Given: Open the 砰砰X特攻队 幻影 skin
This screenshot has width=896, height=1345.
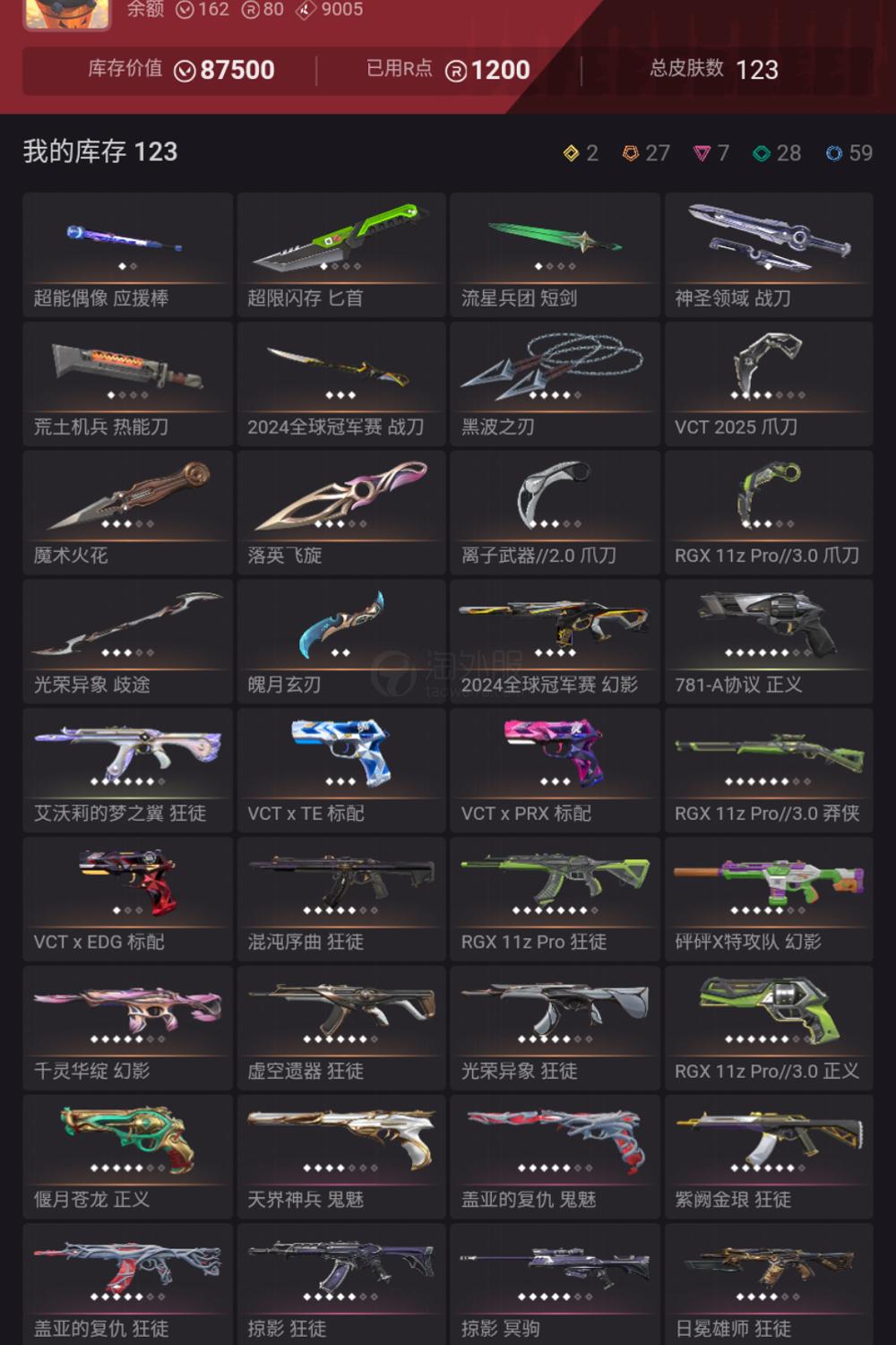Looking at the screenshot, I should (769, 899).
